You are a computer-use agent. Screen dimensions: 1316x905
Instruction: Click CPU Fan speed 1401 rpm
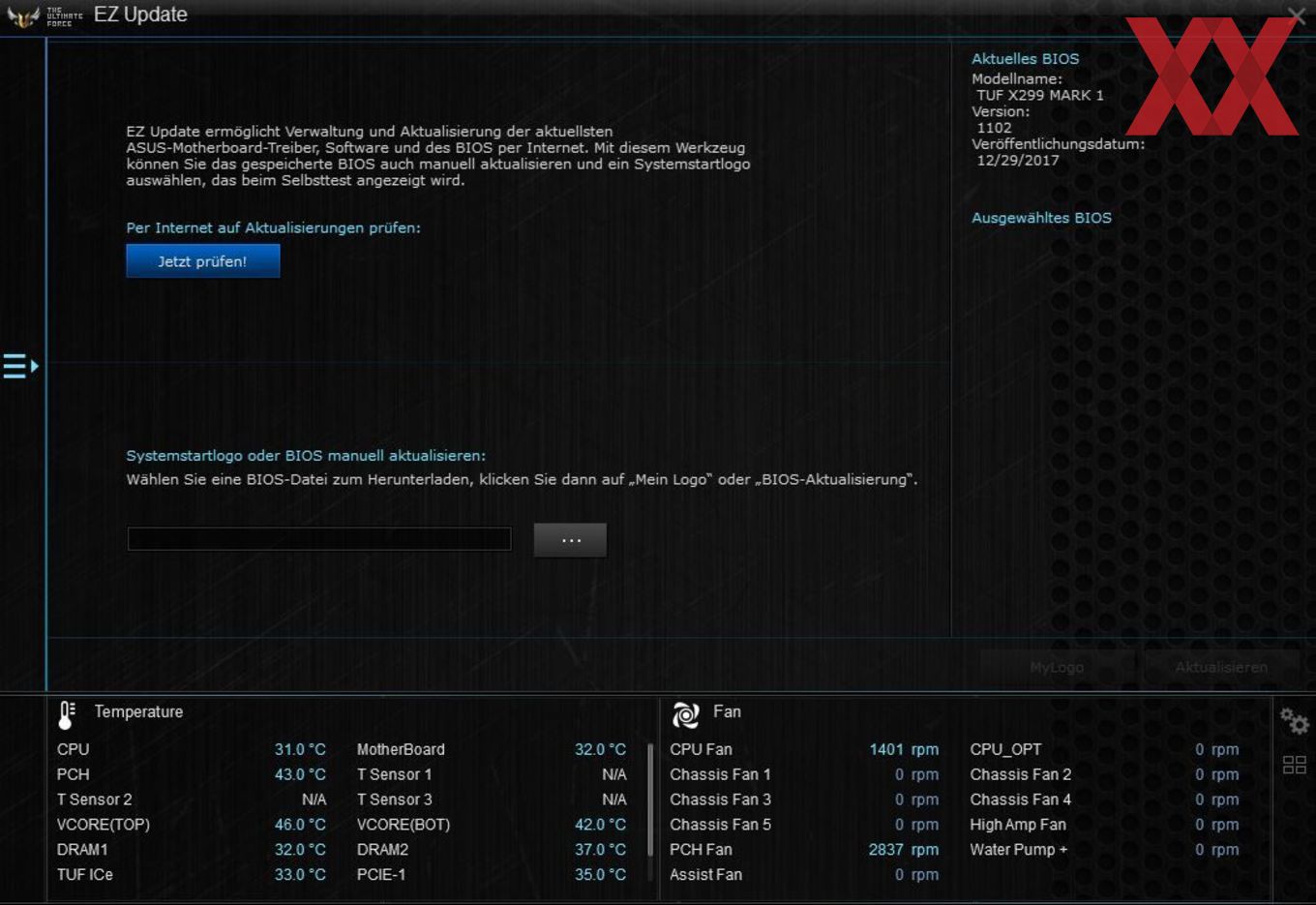pyautogui.click(x=904, y=749)
